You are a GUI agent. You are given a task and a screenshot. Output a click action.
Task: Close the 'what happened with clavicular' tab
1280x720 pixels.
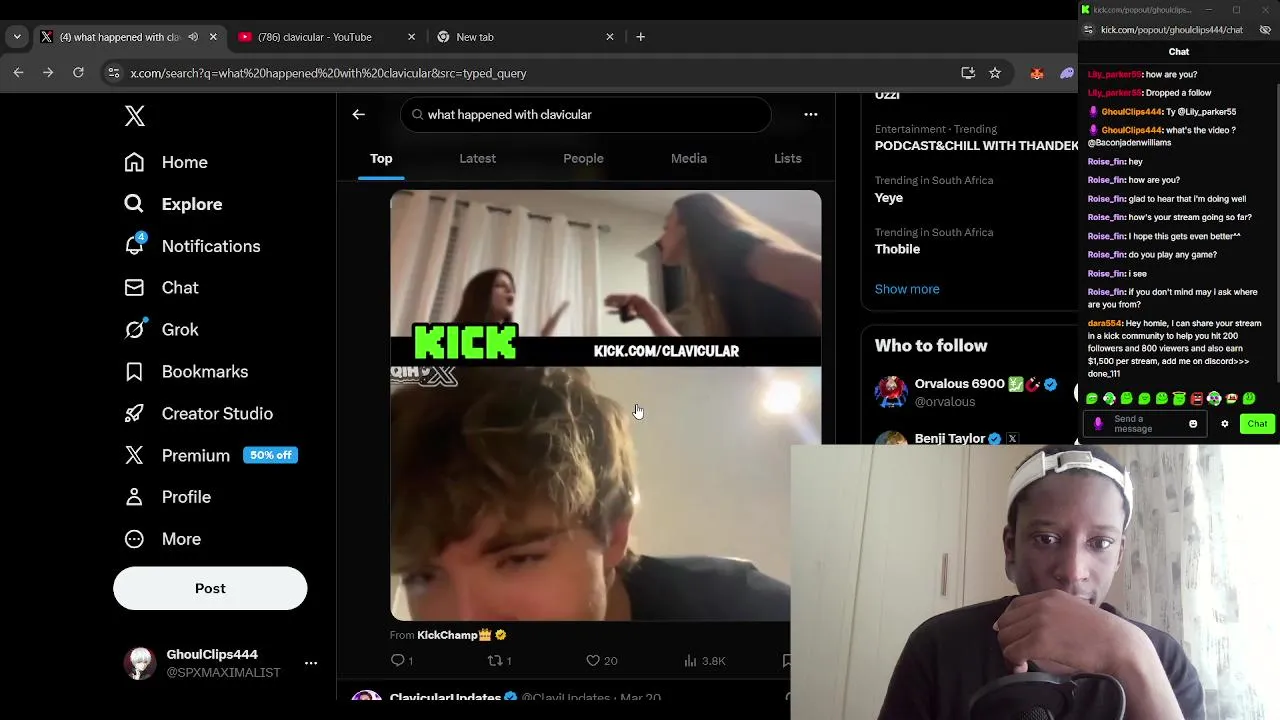(213, 37)
